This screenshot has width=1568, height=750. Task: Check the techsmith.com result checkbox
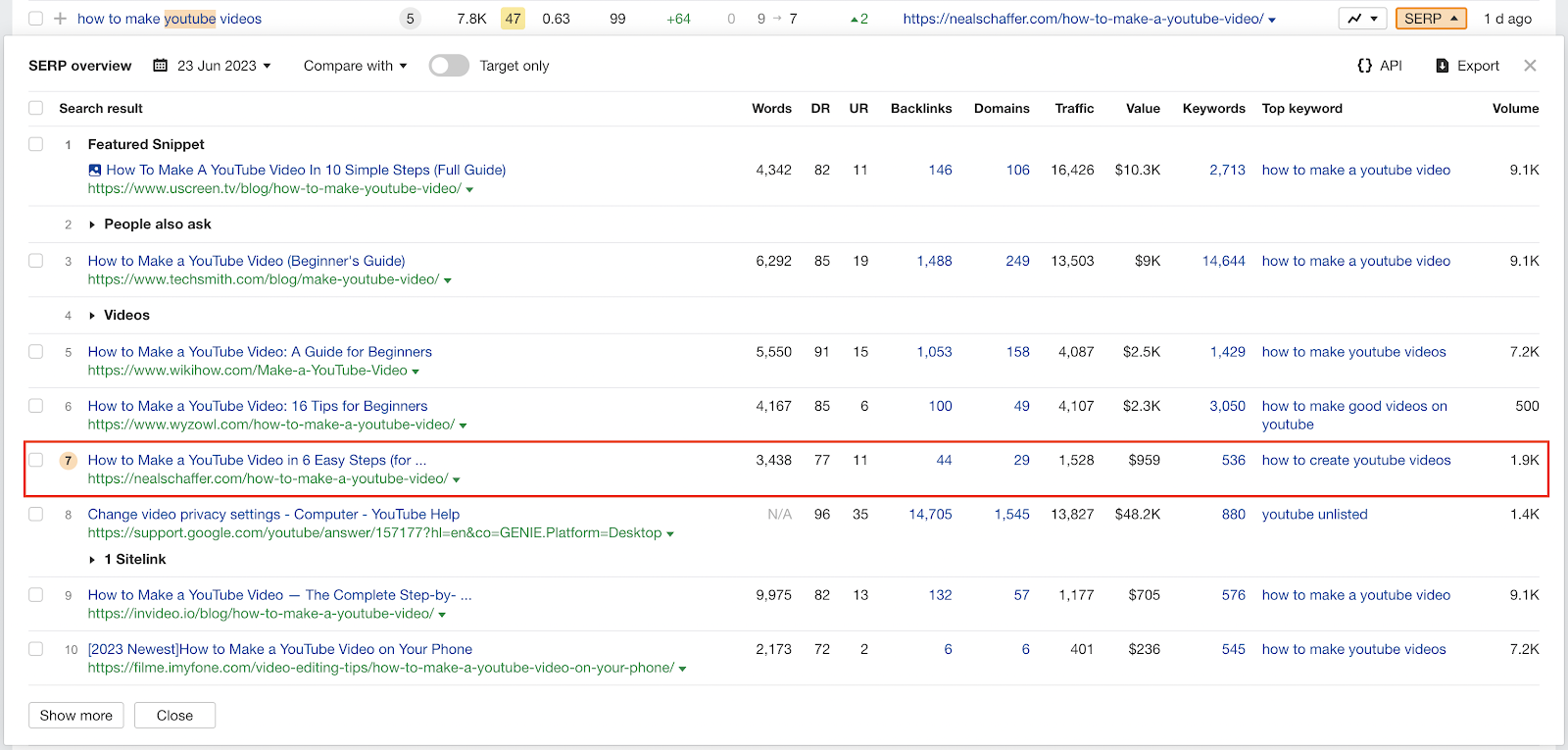point(36,261)
